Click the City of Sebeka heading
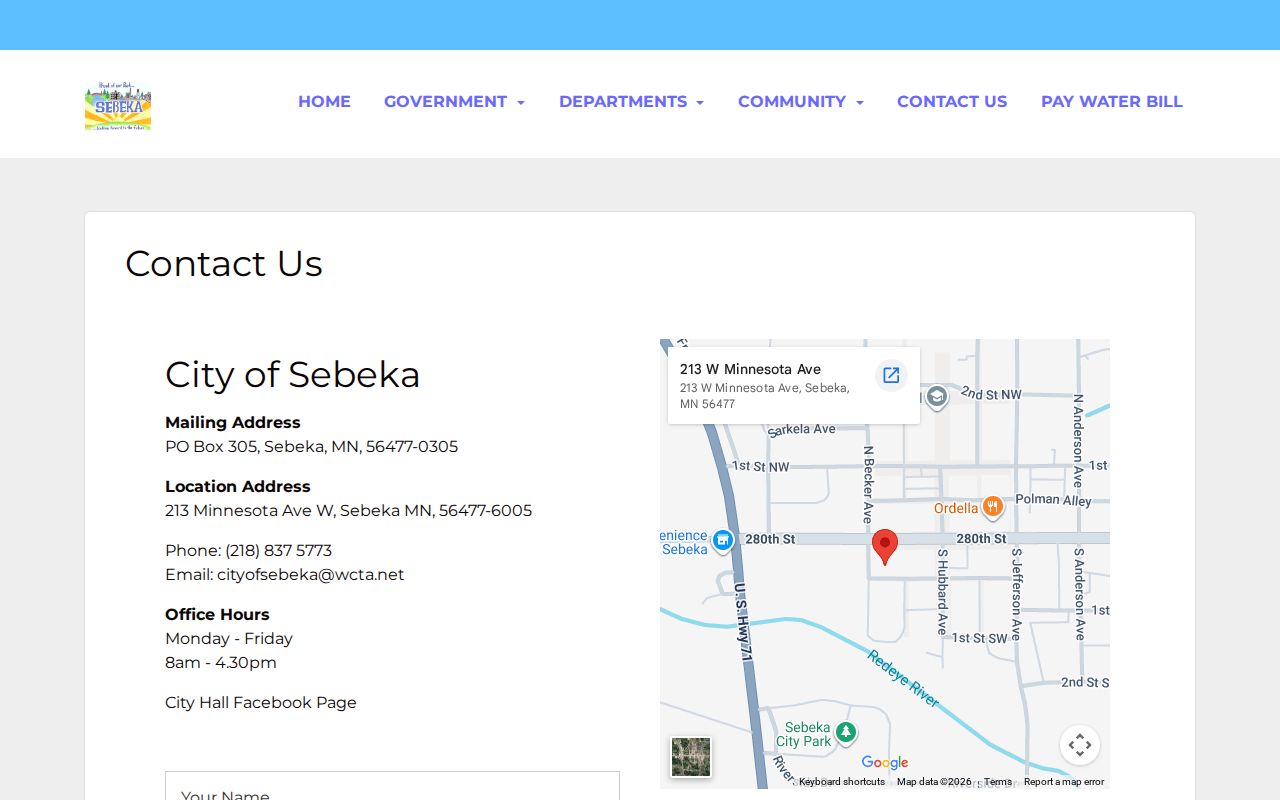This screenshot has height=800, width=1280. 292,375
